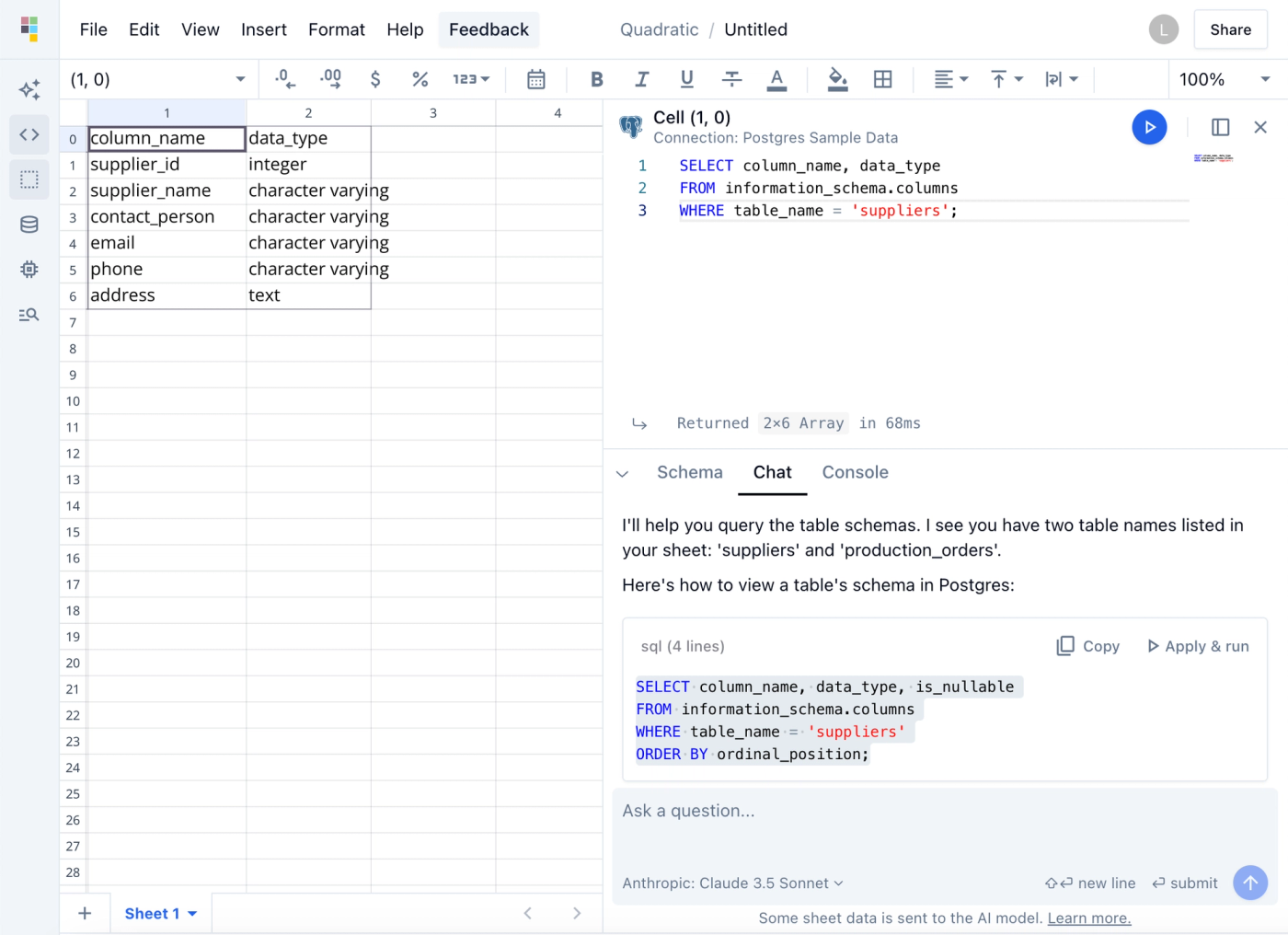Screen dimensions: 1288x935
Task: Open the Anthropic Claude model selector dropdown
Action: tap(731, 883)
